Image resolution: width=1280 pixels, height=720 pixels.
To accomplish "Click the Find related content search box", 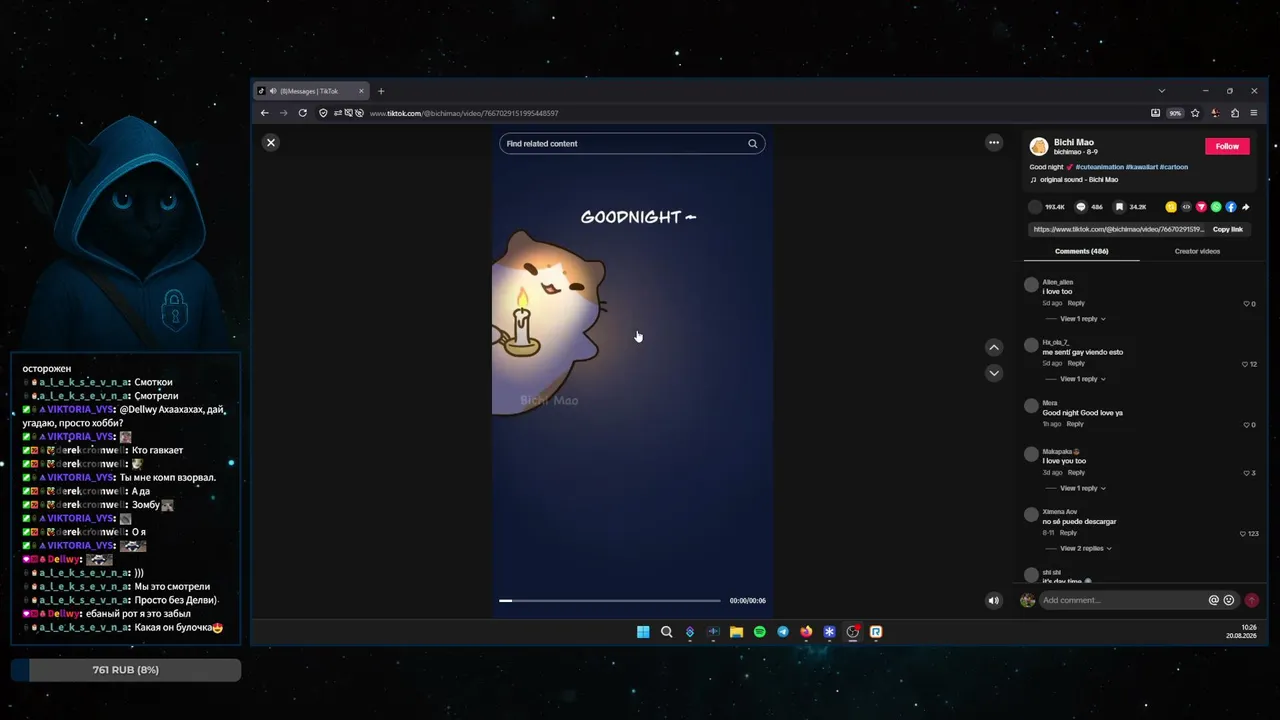I will coord(632,143).
